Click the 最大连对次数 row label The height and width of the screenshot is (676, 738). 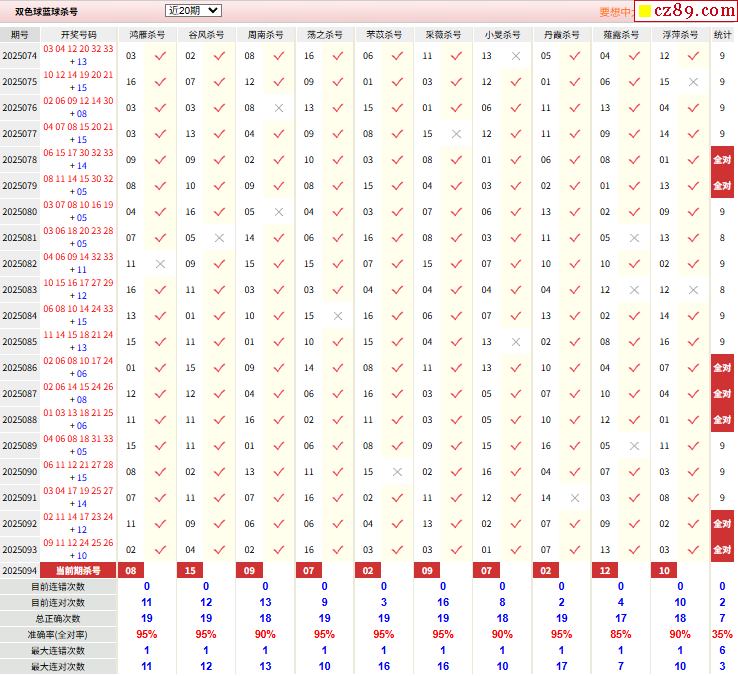(x=58, y=667)
